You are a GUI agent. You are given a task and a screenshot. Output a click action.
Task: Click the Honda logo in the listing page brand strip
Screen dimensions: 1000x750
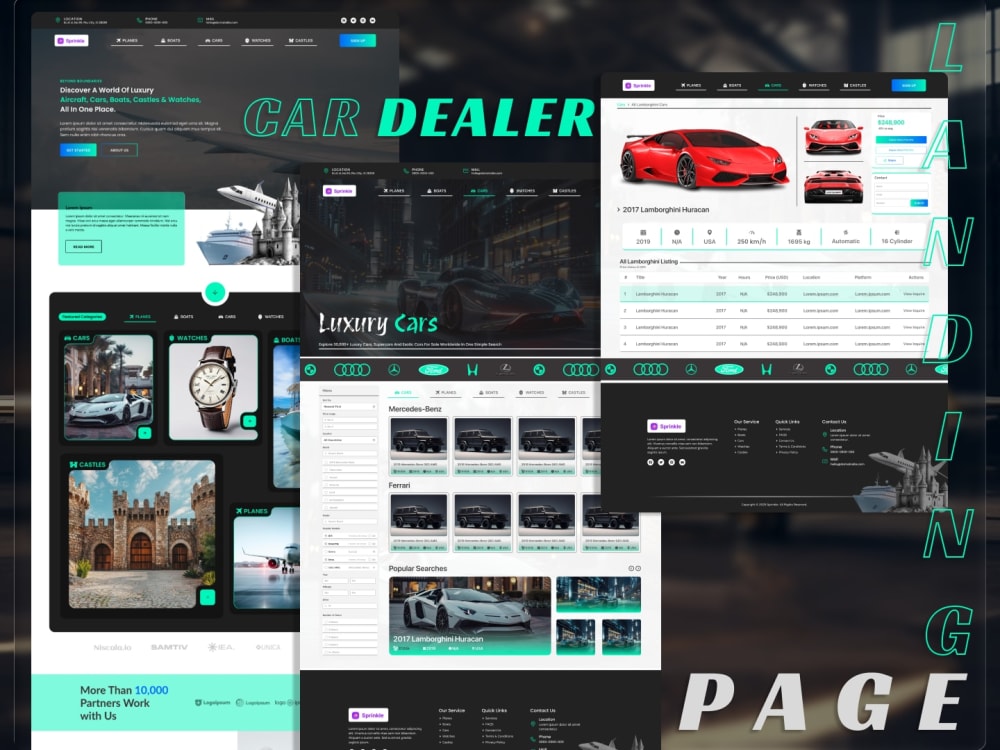pyautogui.click(x=473, y=370)
